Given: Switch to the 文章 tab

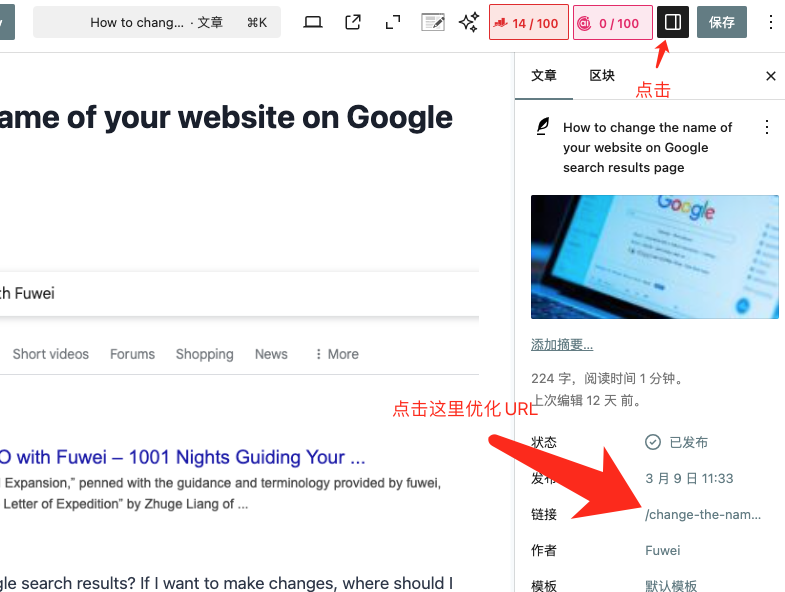Looking at the screenshot, I should click(544, 76).
